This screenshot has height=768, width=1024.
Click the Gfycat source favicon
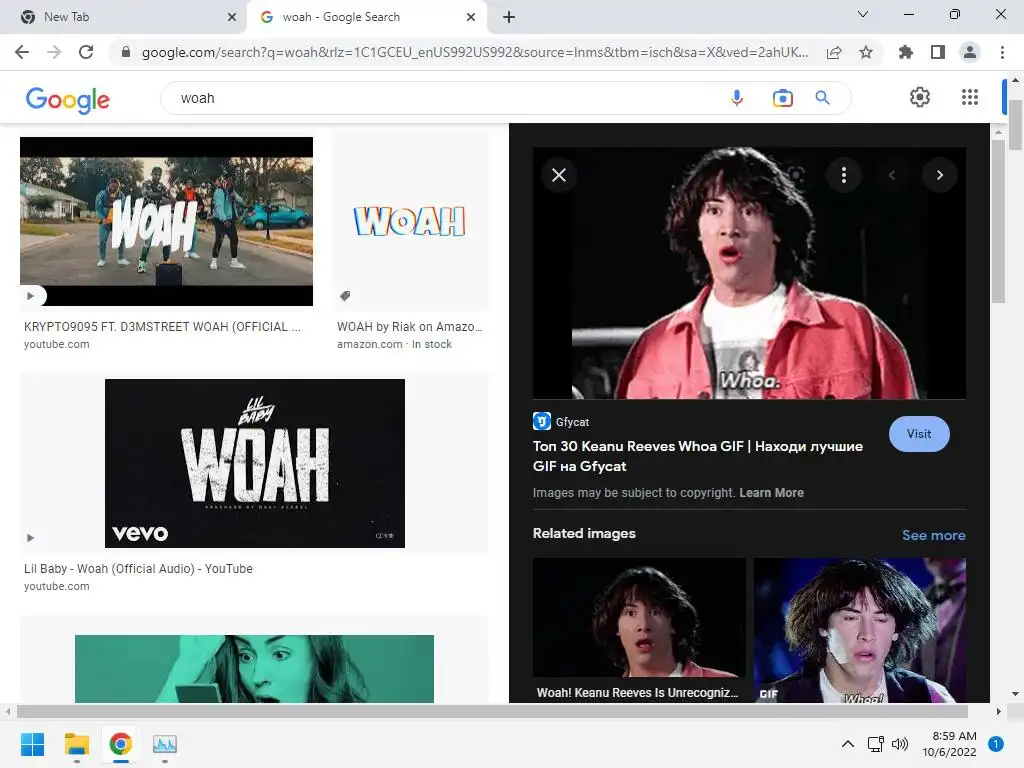tap(541, 421)
